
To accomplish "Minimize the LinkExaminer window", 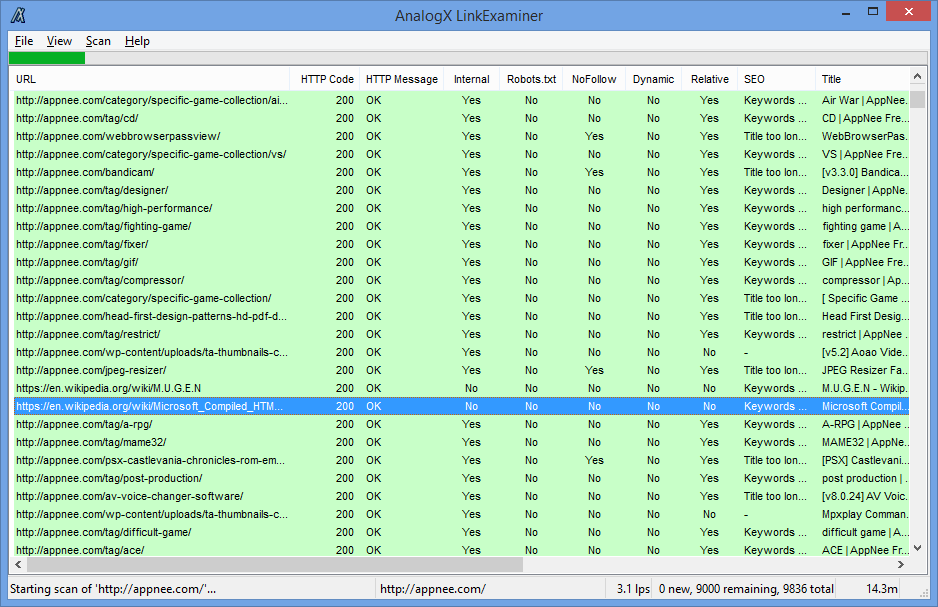I will 846,12.
